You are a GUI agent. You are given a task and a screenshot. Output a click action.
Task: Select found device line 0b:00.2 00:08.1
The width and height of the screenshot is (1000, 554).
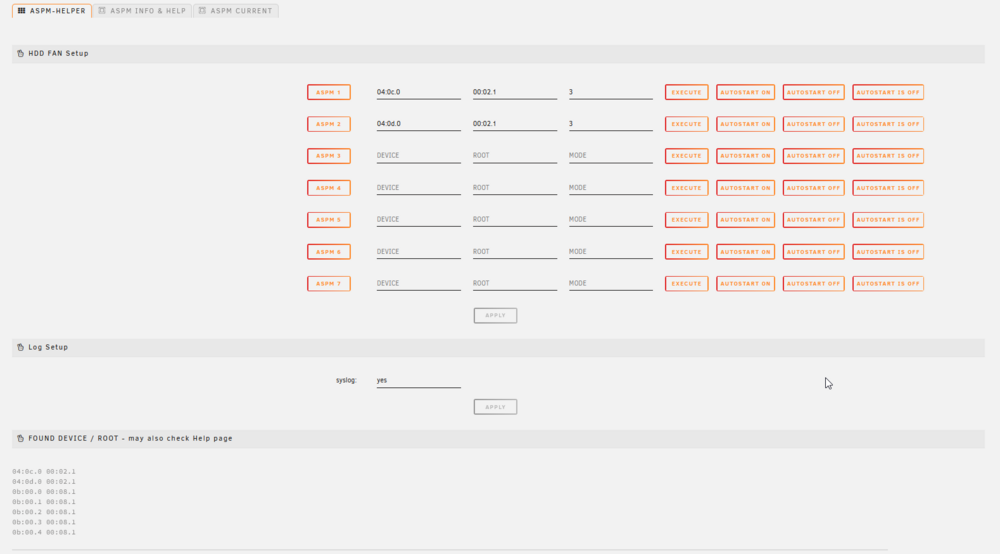[43, 512]
